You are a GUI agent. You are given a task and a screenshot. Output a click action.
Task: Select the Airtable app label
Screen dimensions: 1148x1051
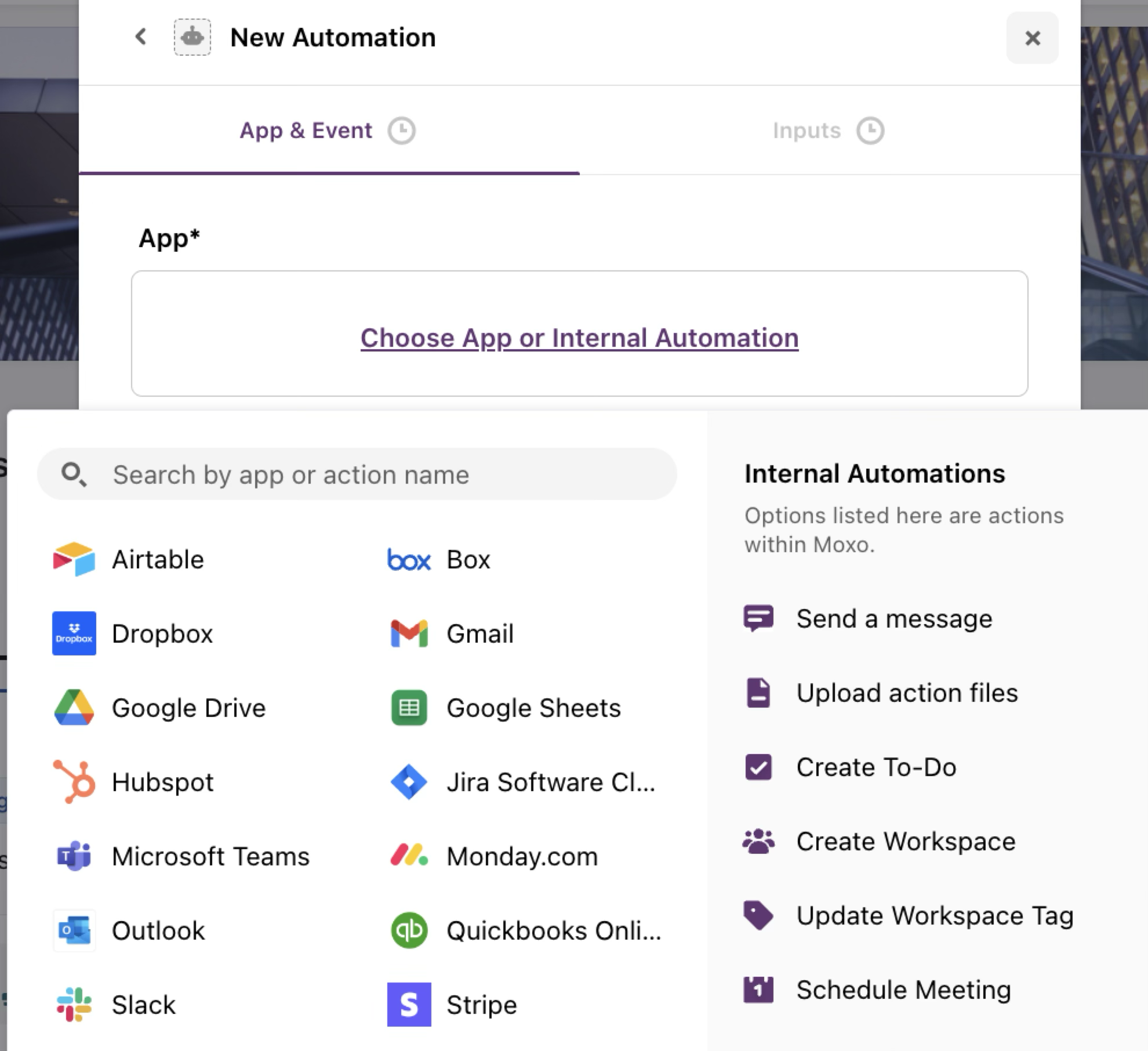pyautogui.click(x=158, y=560)
